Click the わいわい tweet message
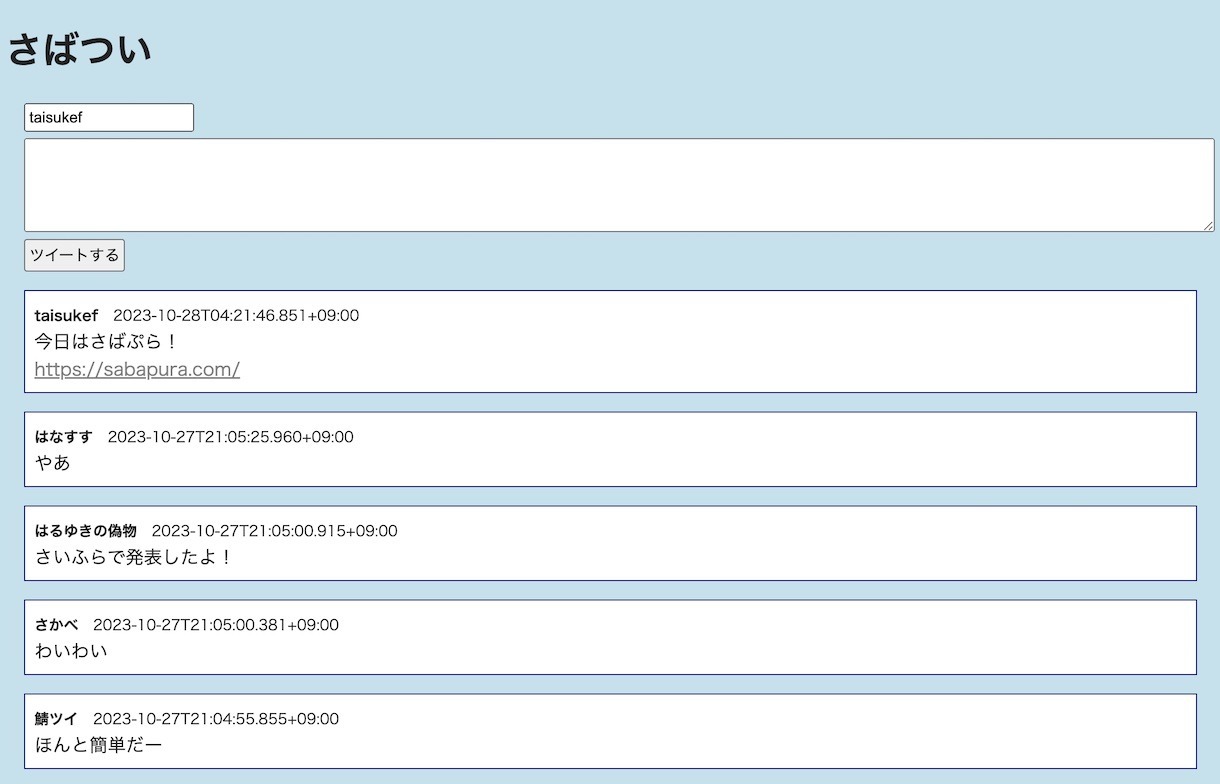The width and height of the screenshot is (1220, 784). pos(71,651)
